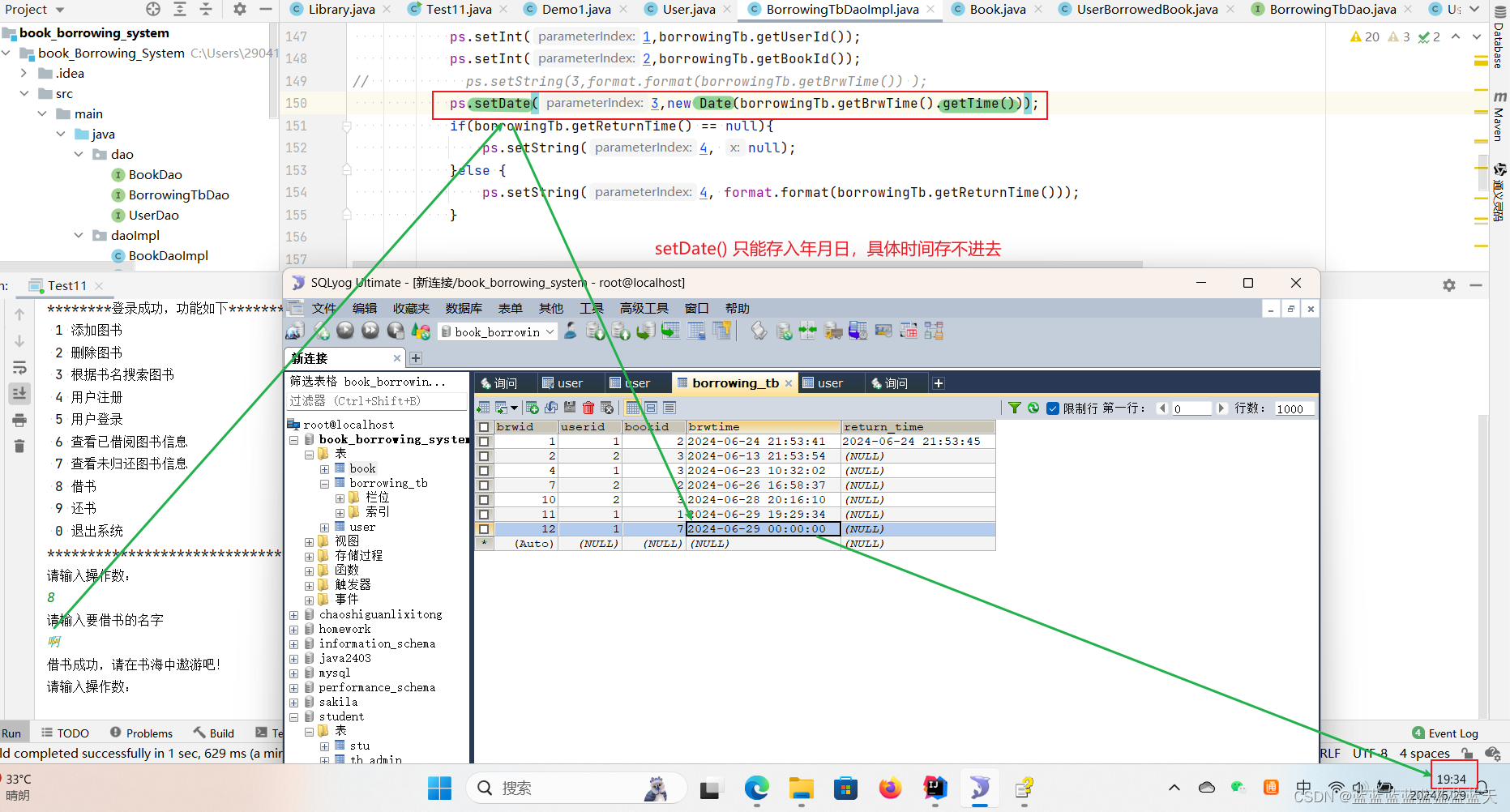
Task: Switch to the Book.java editor tab
Action: pos(998,10)
